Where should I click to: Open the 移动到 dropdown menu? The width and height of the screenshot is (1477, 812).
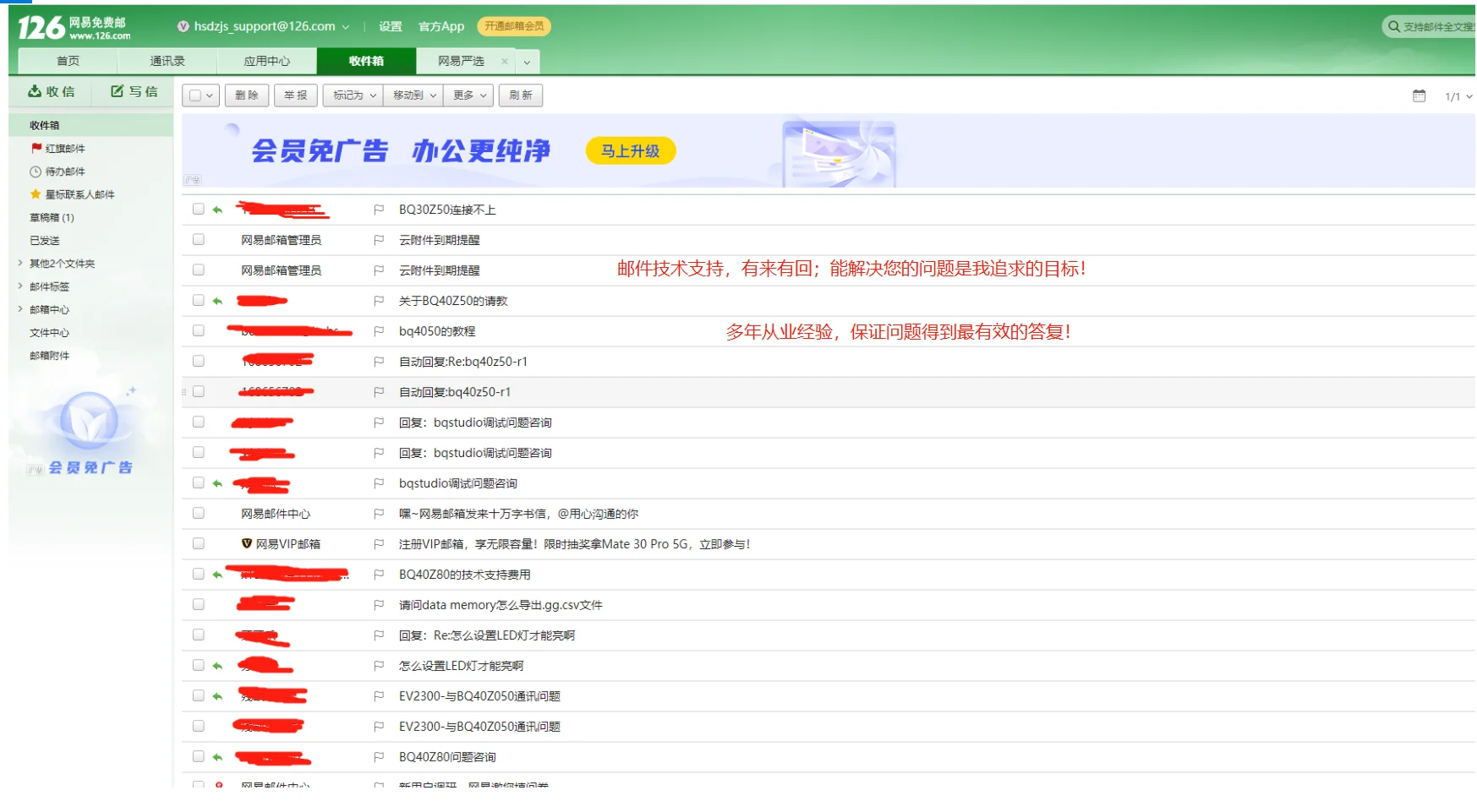click(x=413, y=95)
